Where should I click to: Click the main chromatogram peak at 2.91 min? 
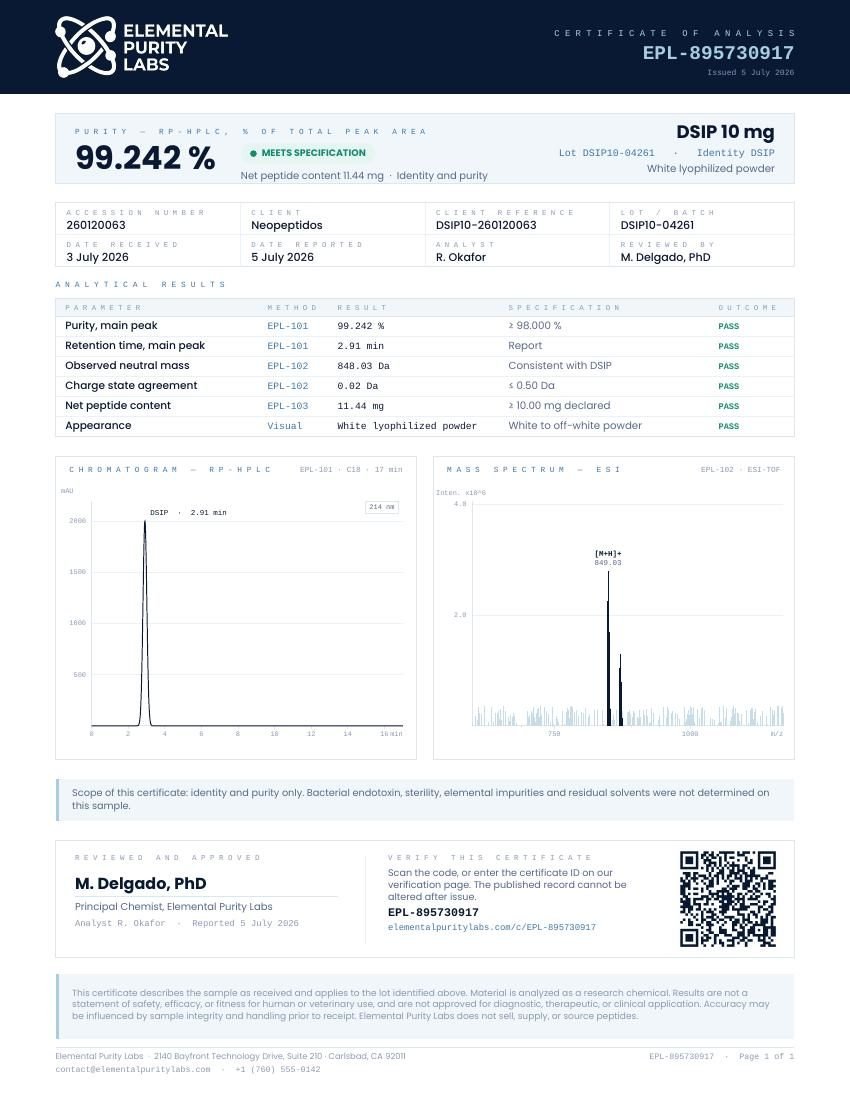pyautogui.click(x=145, y=623)
